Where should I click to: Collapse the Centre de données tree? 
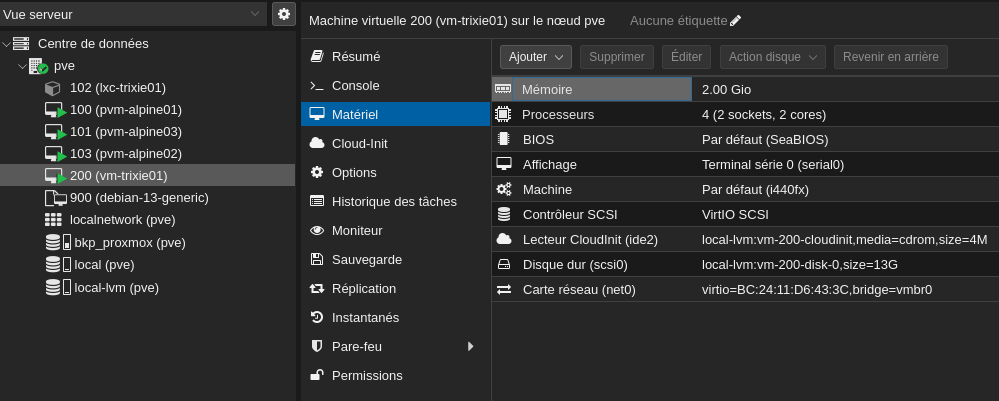(6, 44)
